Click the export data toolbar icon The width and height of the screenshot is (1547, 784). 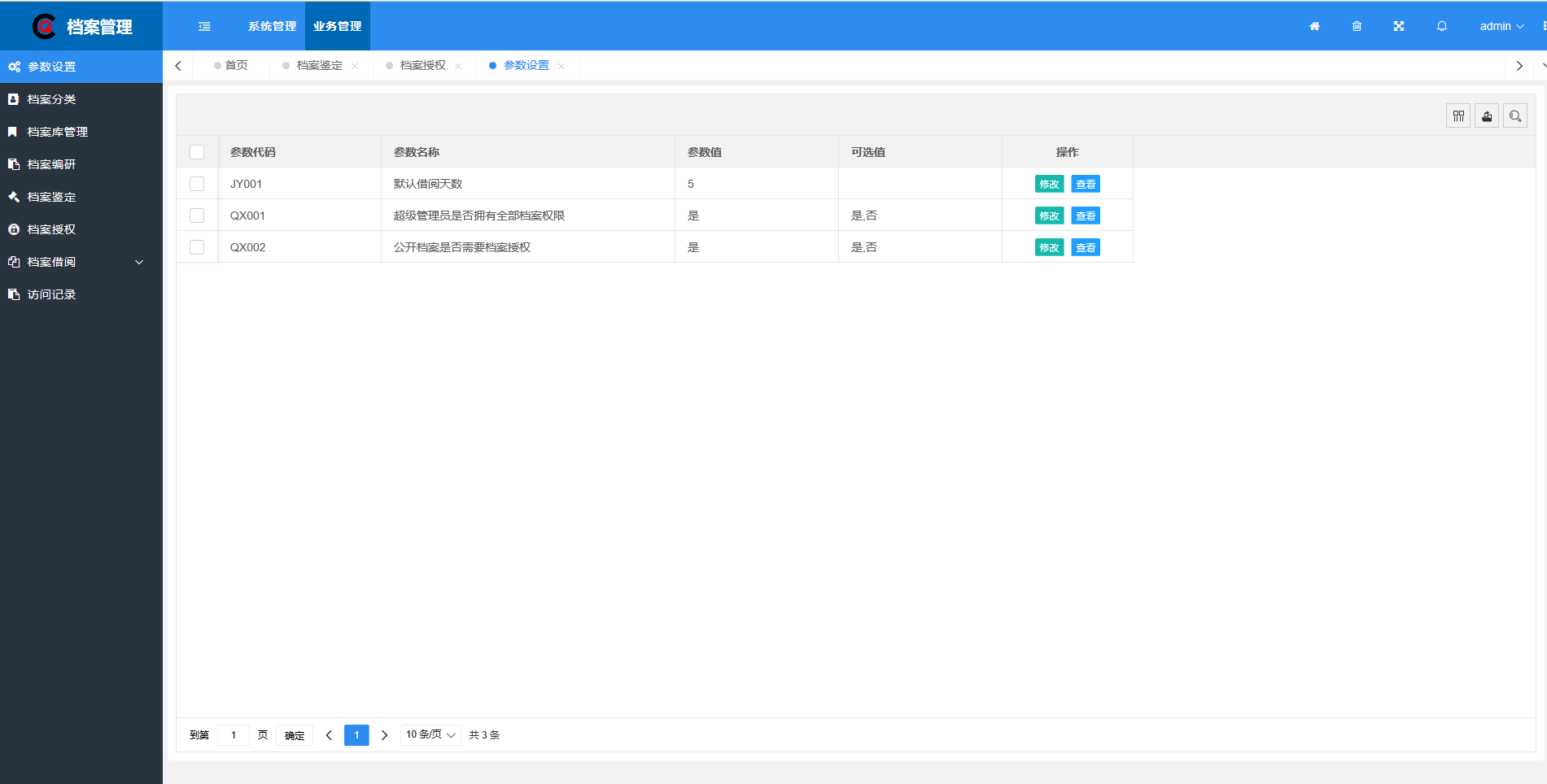click(1486, 115)
